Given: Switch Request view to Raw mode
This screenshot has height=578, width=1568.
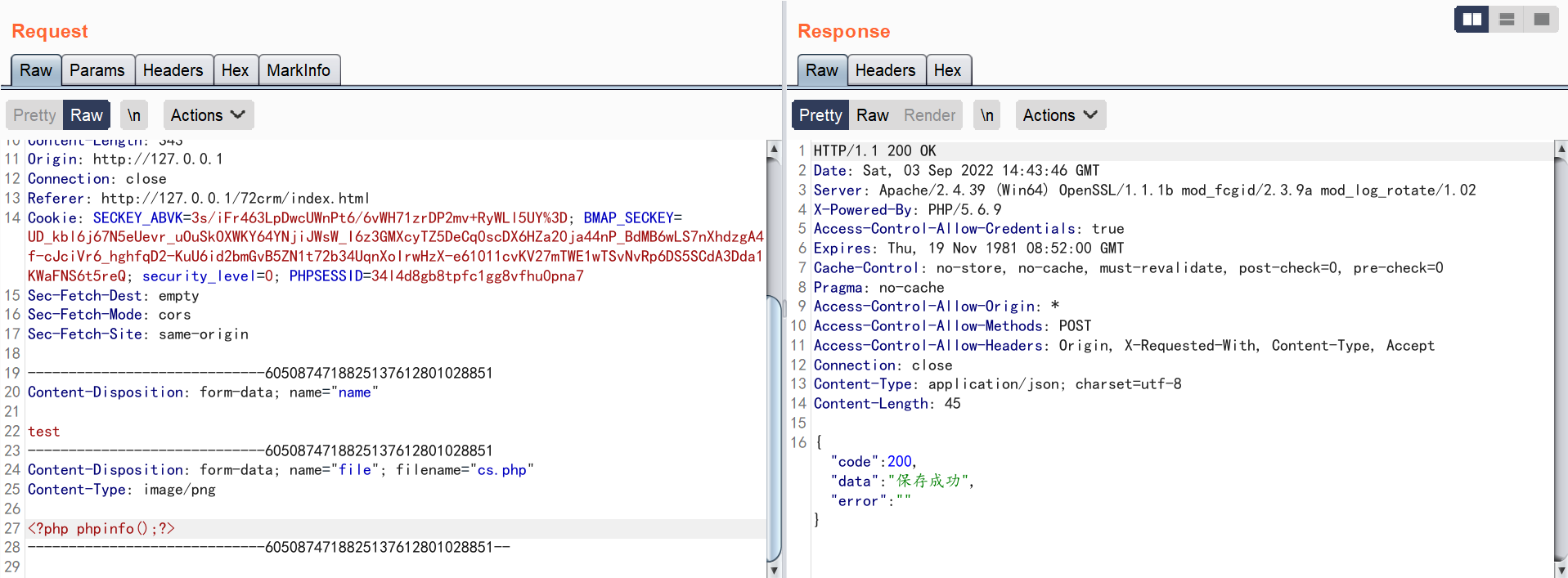Looking at the screenshot, I should [87, 115].
